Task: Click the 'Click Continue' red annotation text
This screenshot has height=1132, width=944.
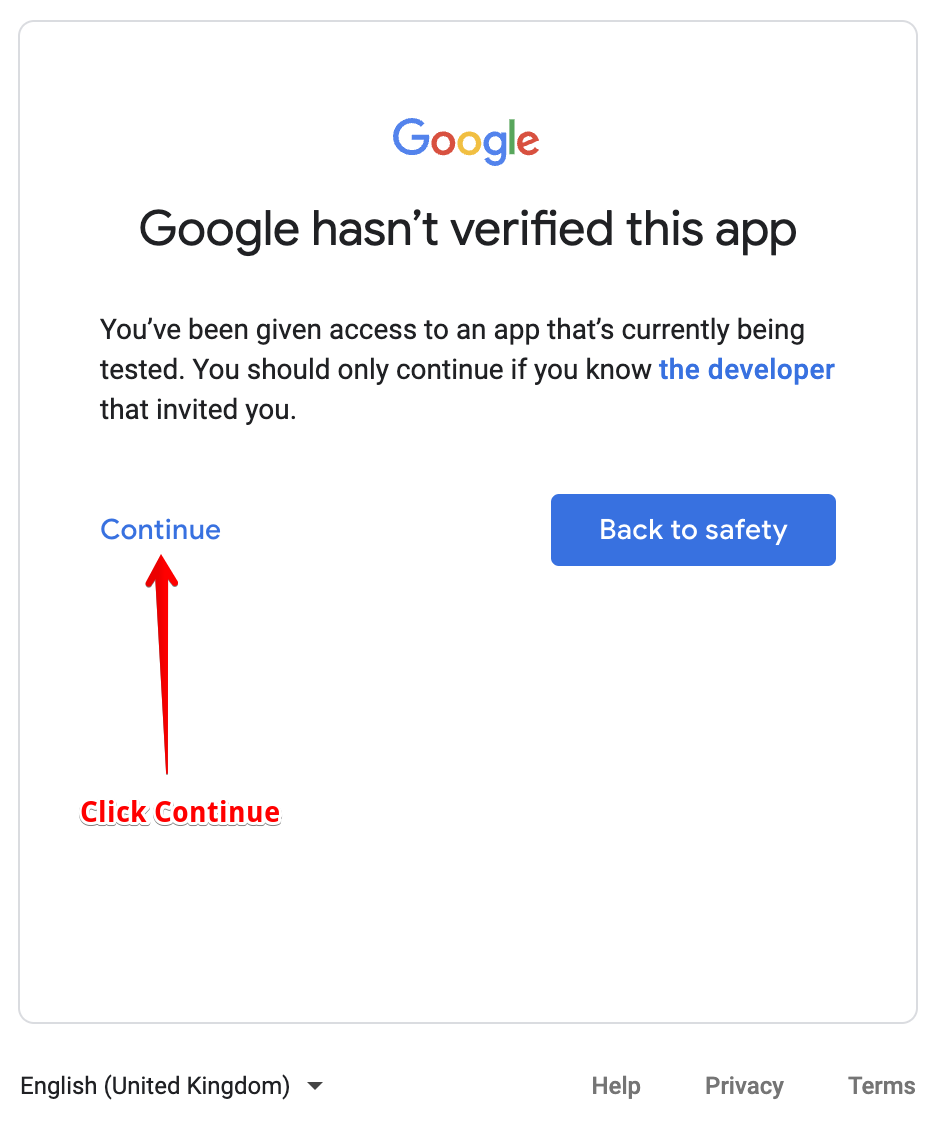Action: 180,812
